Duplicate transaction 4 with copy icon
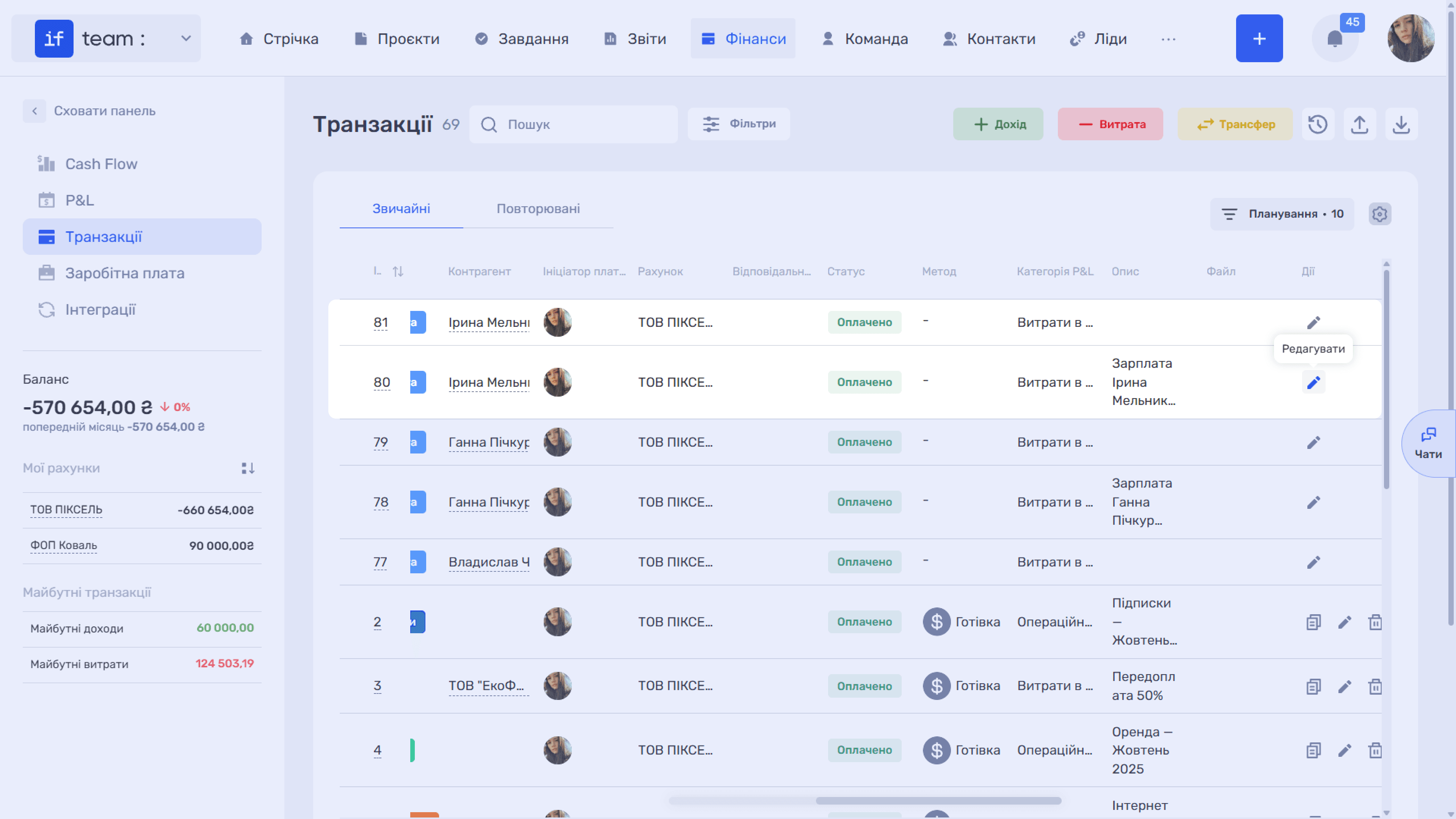 pyautogui.click(x=1313, y=751)
